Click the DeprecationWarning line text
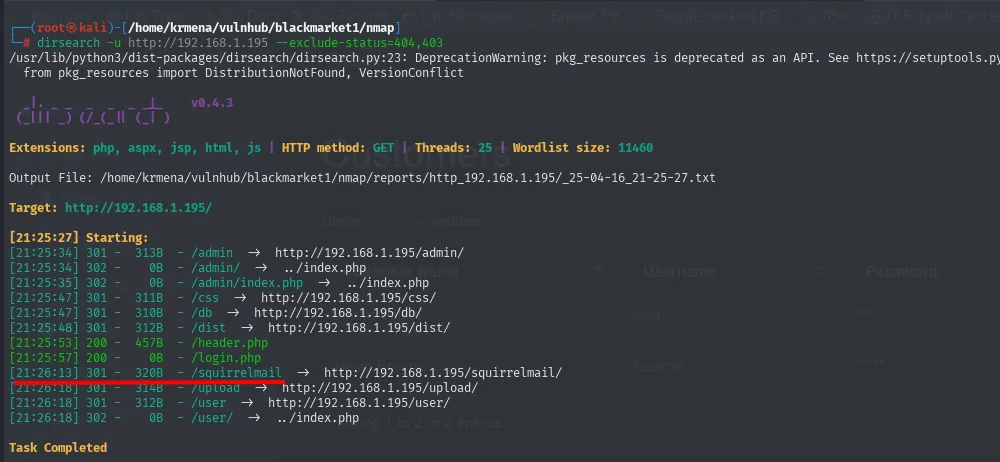The width and height of the screenshot is (1000, 462). click(504, 58)
